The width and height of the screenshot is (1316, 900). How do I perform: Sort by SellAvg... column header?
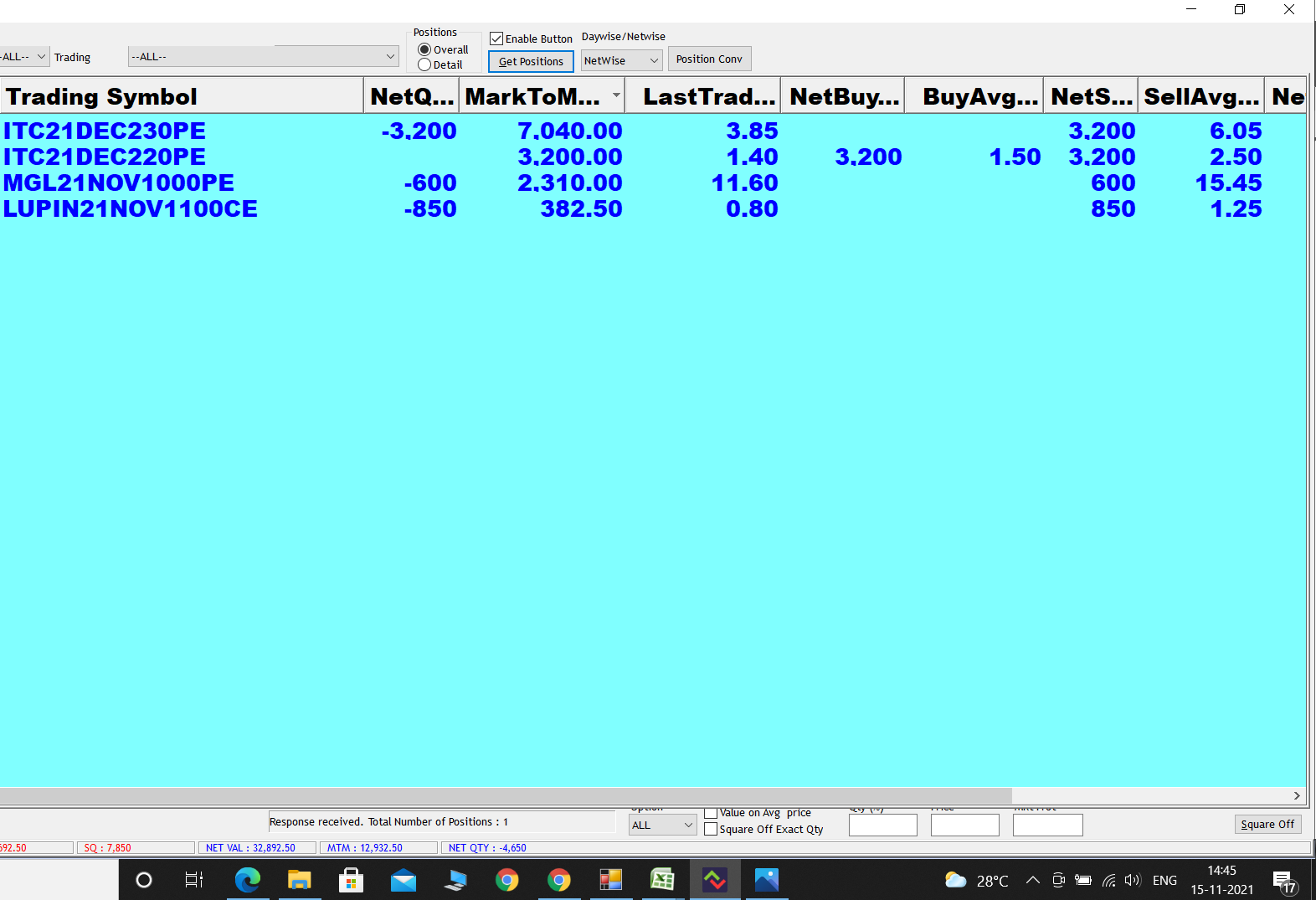point(1201,96)
